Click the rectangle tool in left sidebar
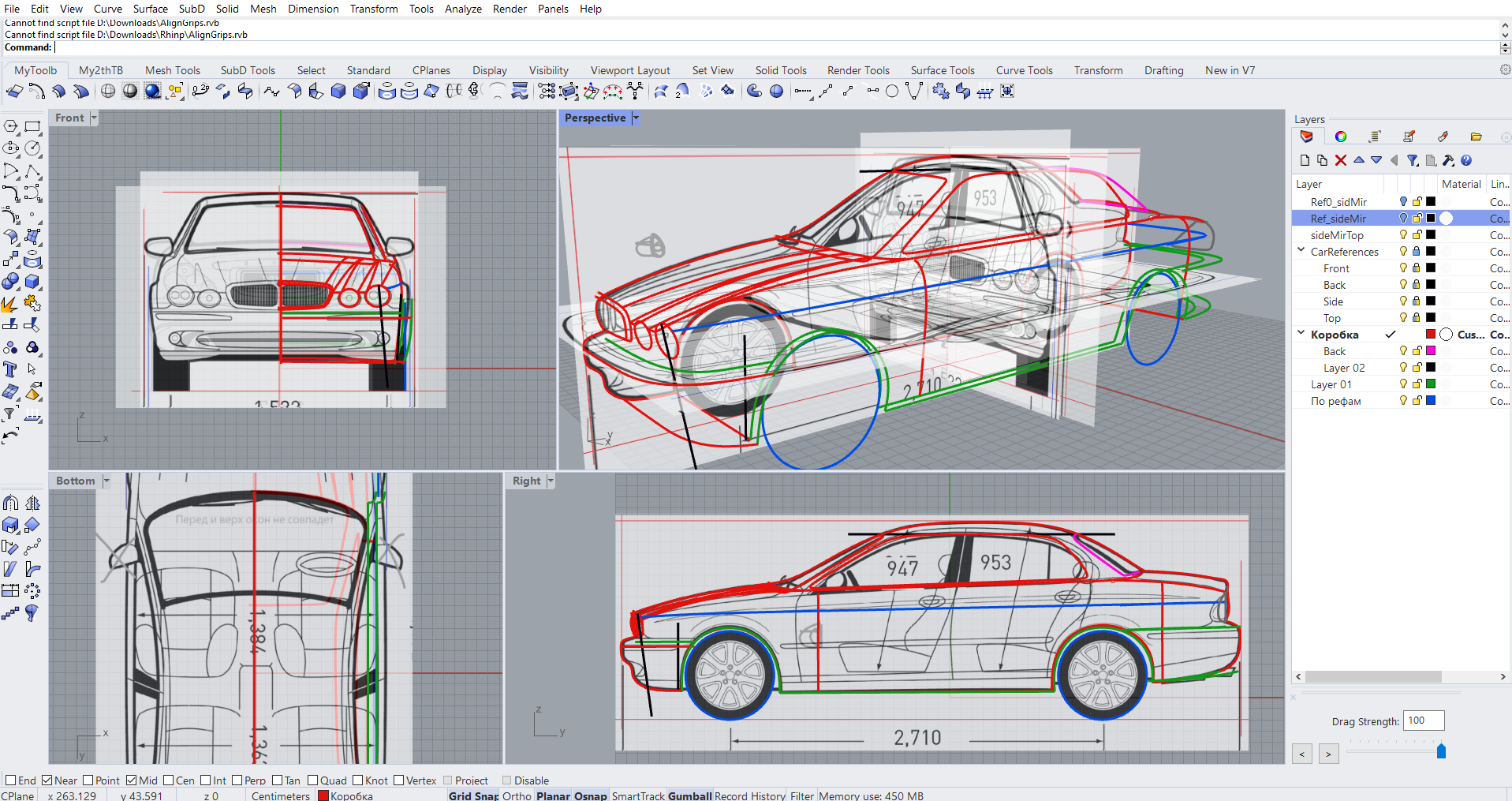Screen dimensions: 1512x801 point(32,126)
